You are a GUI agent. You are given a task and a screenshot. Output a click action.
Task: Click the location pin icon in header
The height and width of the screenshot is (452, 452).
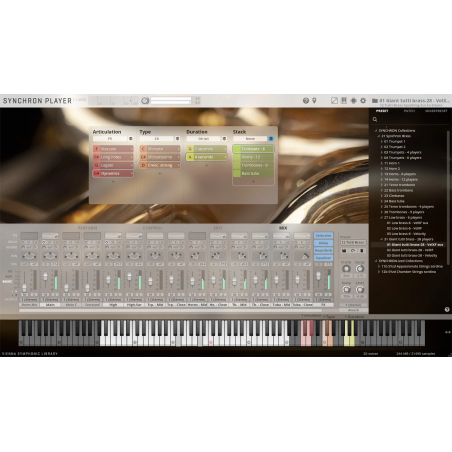coord(314,100)
